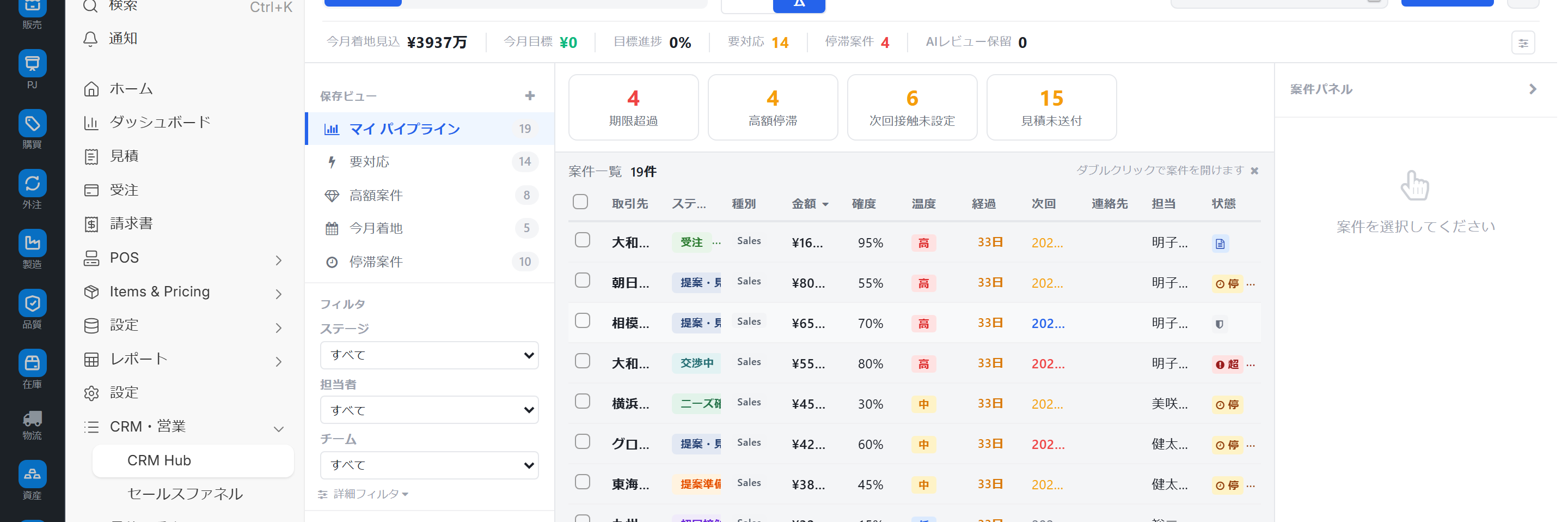Image resolution: width=1568 pixels, height=522 pixels.
Task: Expand 詳細フィルタ advanced filters
Action: point(364,494)
